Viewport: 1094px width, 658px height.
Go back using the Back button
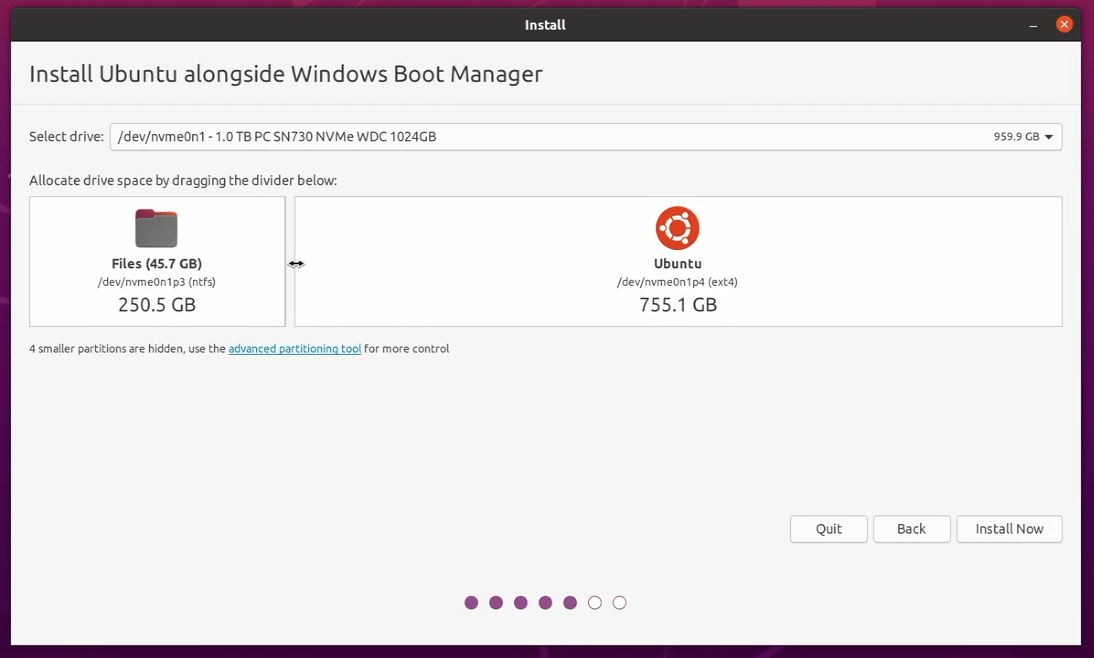pyautogui.click(x=911, y=529)
